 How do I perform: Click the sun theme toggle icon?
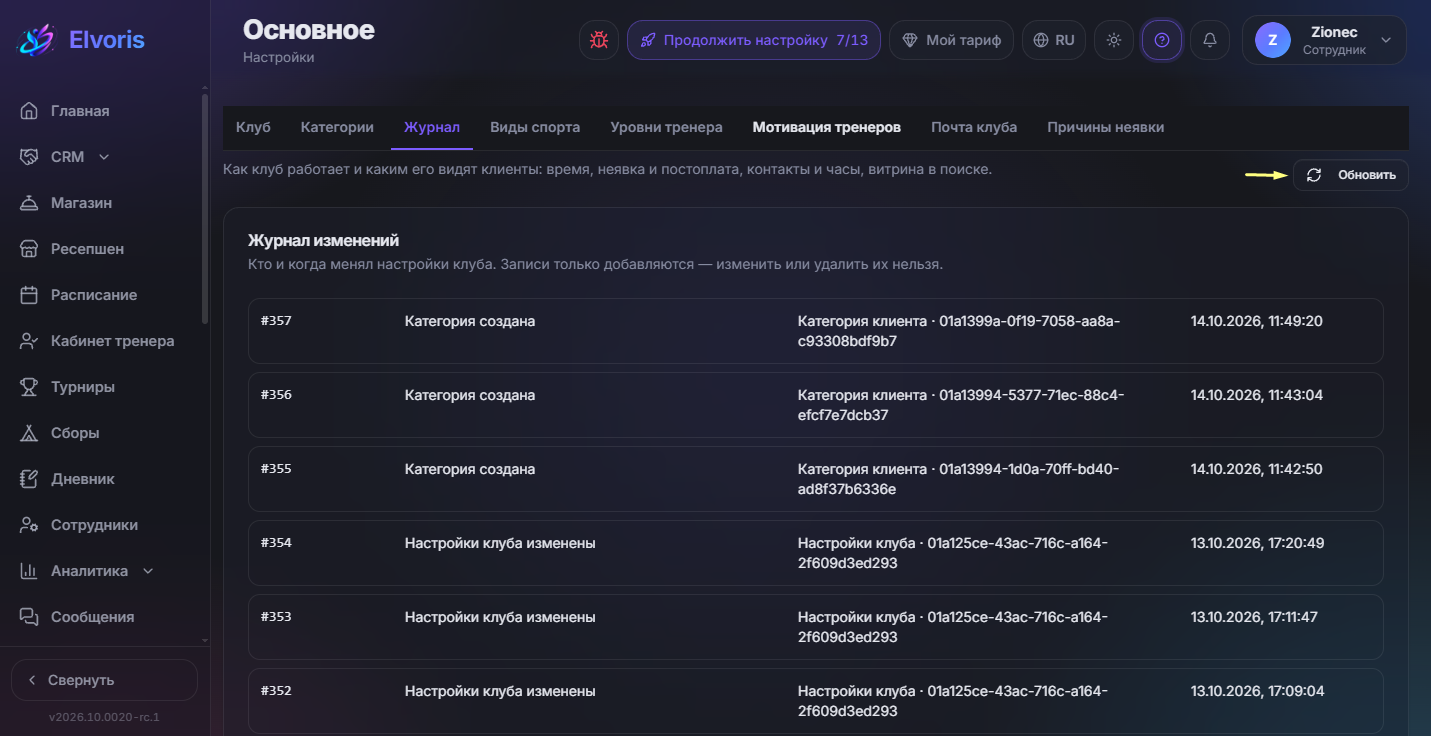pos(1114,40)
